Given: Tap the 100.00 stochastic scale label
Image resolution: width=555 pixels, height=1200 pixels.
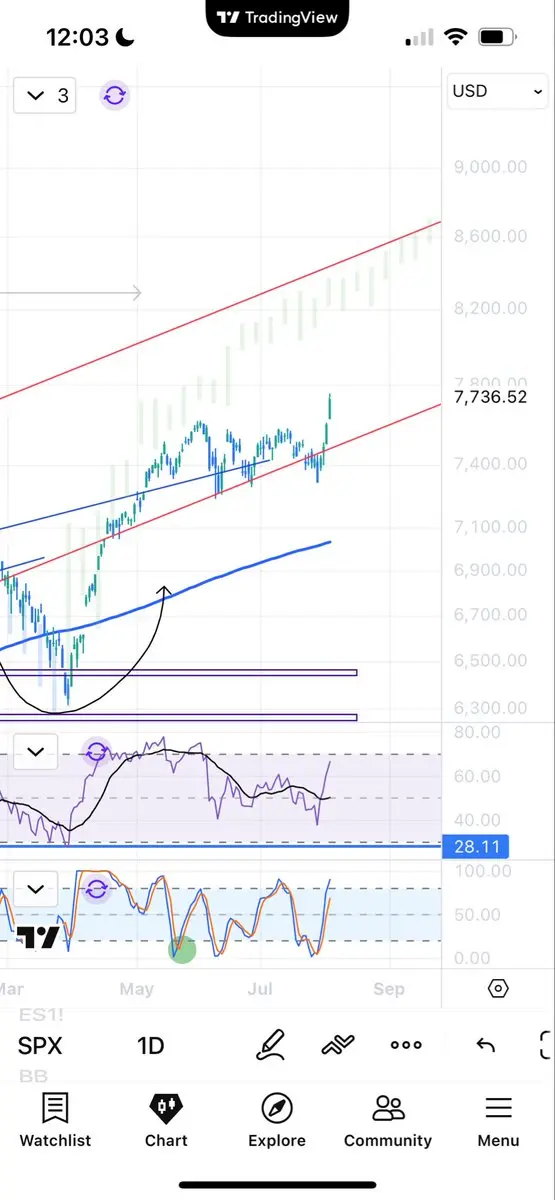Looking at the screenshot, I should [x=482, y=871].
